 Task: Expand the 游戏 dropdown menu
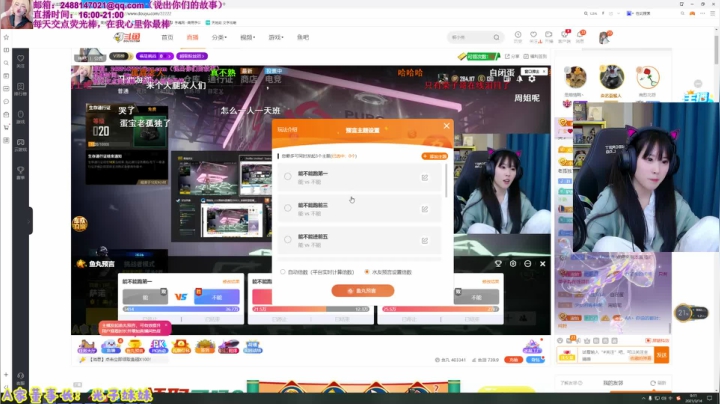click(276, 37)
